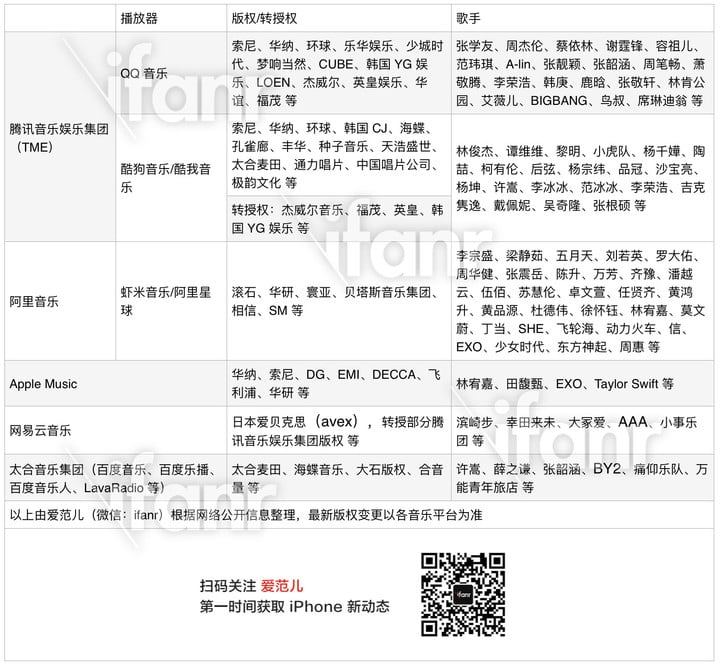Click the singers cell starting '李宗盛、梁静茹'
Viewport: 720px width, 666px height.
click(582, 301)
